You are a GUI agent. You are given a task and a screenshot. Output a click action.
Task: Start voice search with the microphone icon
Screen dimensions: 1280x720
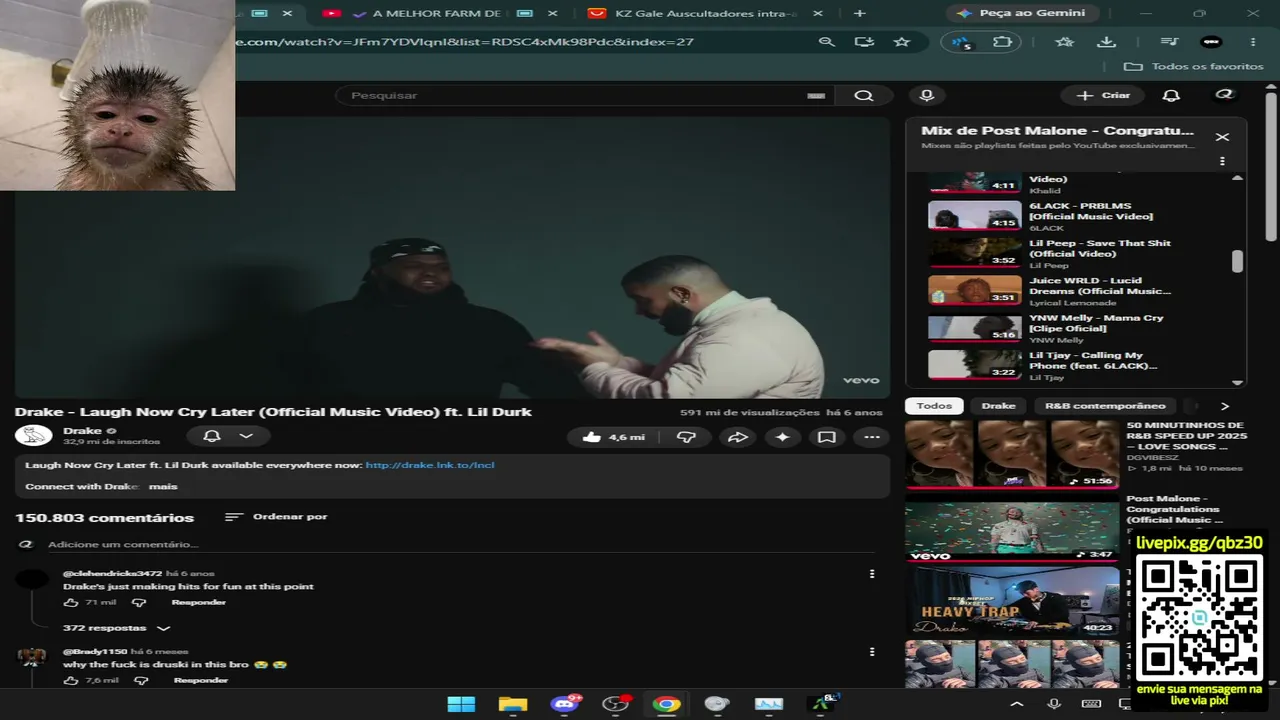point(927,95)
